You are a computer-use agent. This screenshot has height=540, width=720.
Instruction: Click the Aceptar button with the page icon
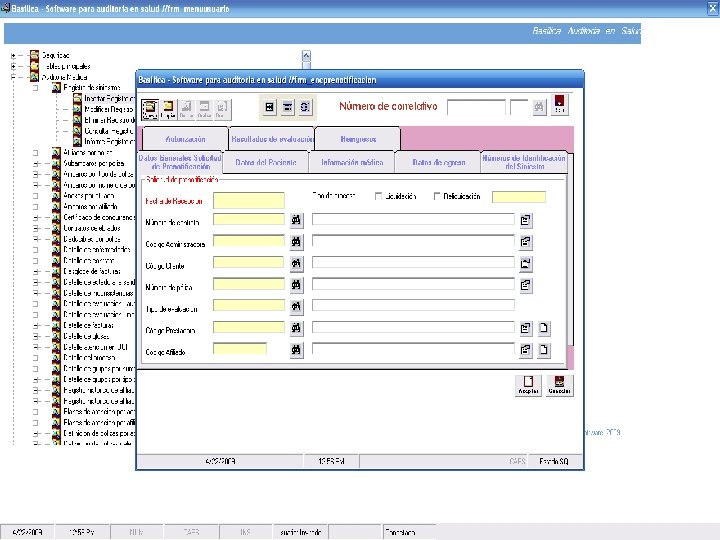528,385
